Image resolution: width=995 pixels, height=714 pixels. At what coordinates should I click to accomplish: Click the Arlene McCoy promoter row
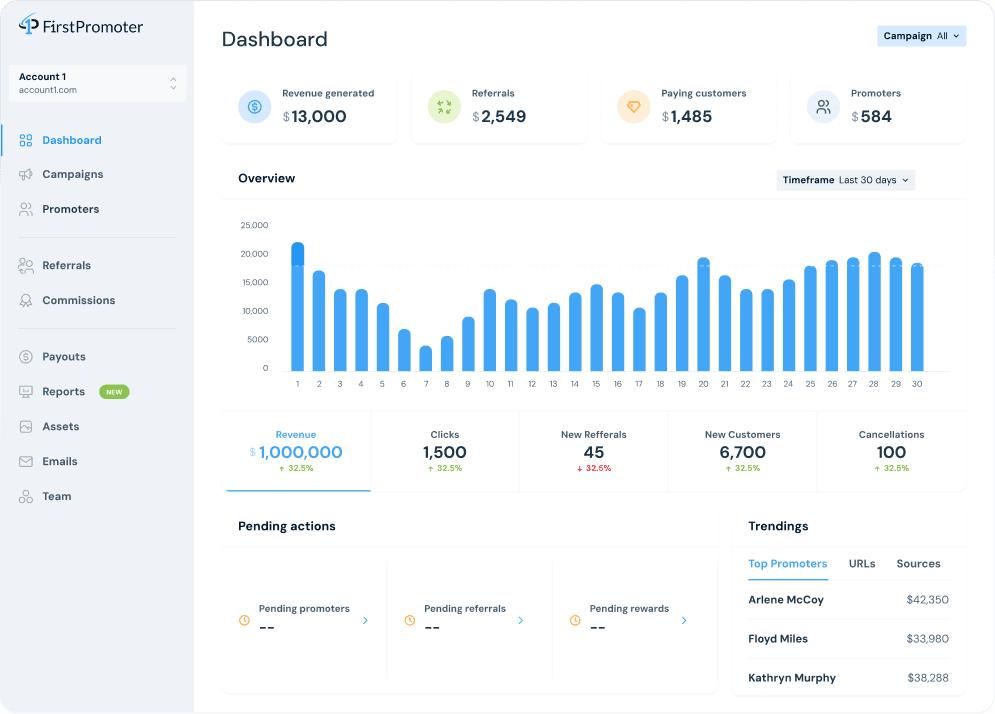point(848,600)
